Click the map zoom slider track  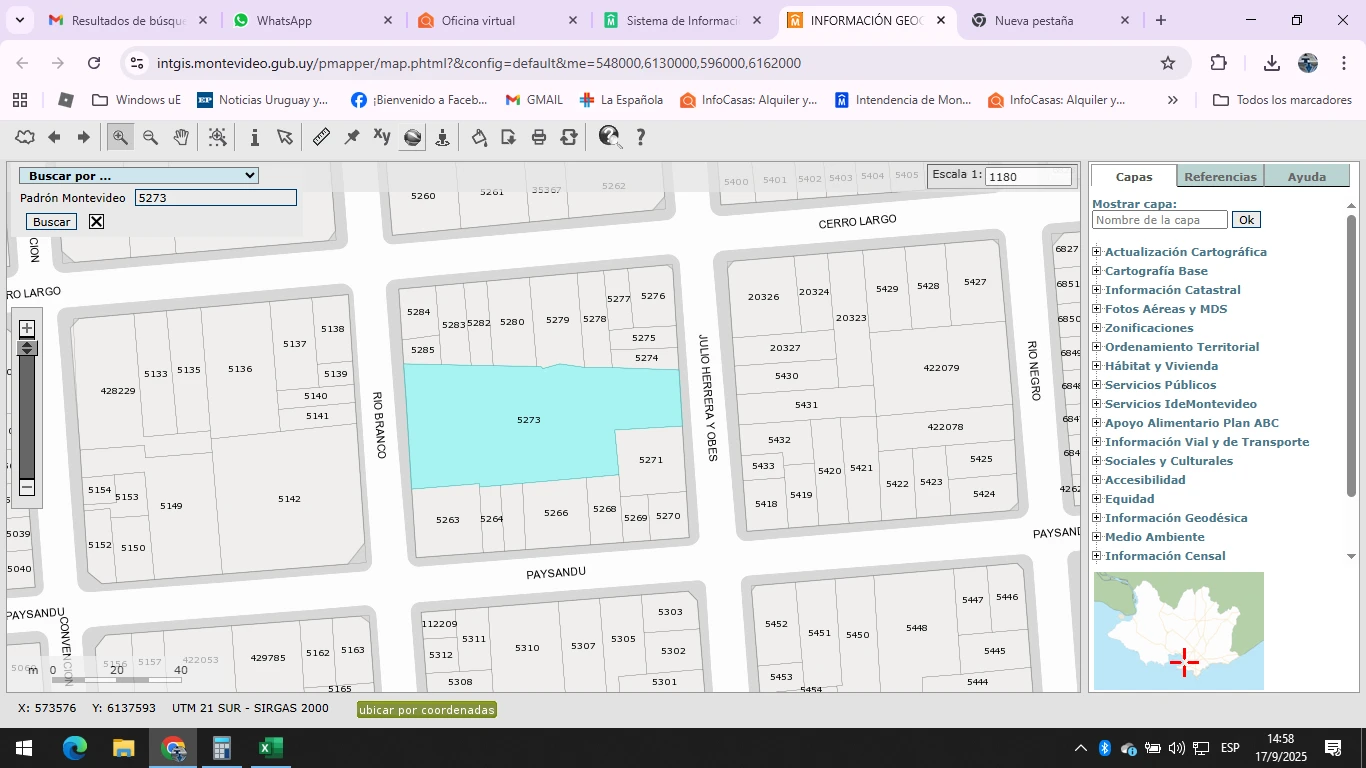click(28, 420)
